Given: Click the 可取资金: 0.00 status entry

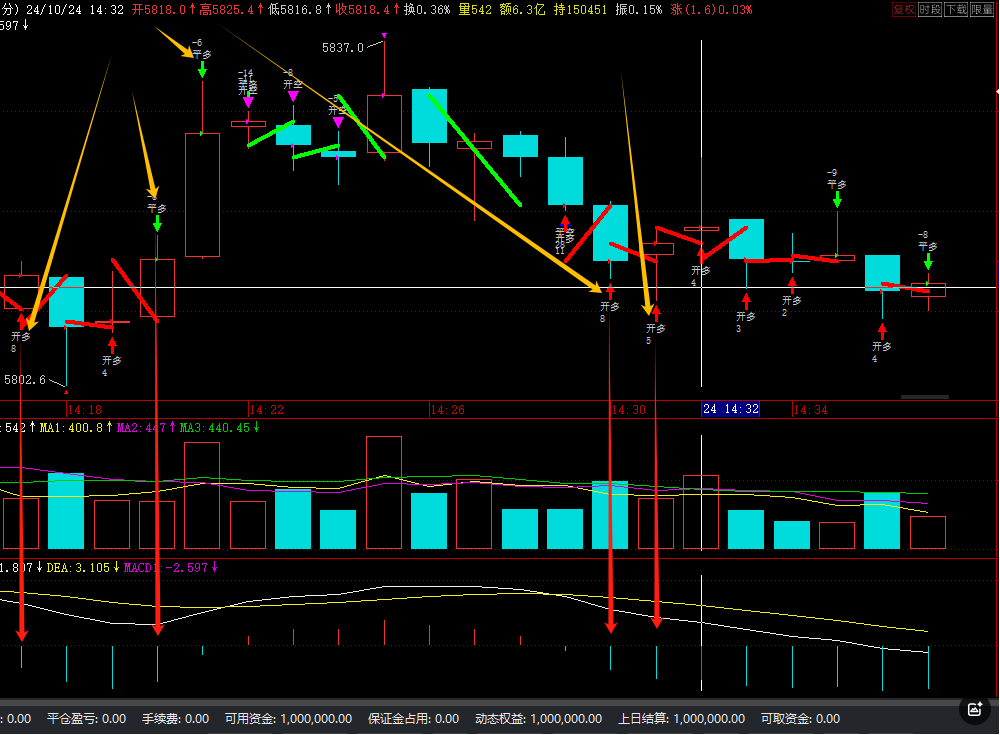Looking at the screenshot, I should [x=800, y=718].
